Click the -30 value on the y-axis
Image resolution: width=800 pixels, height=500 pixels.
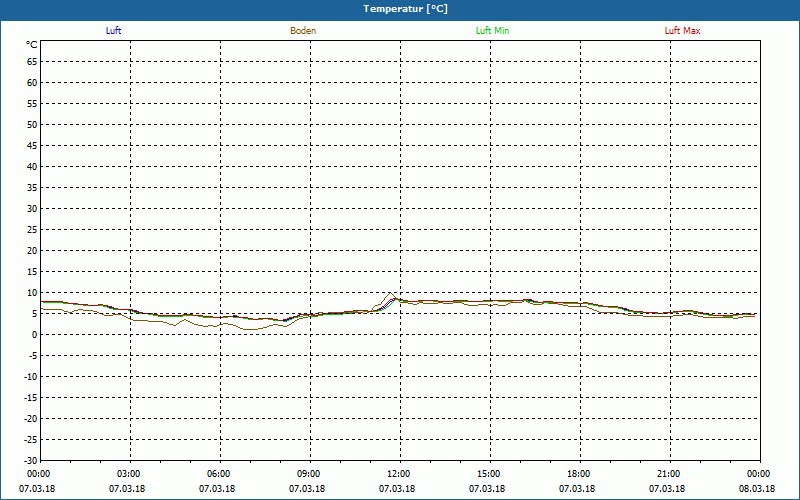coord(31,460)
